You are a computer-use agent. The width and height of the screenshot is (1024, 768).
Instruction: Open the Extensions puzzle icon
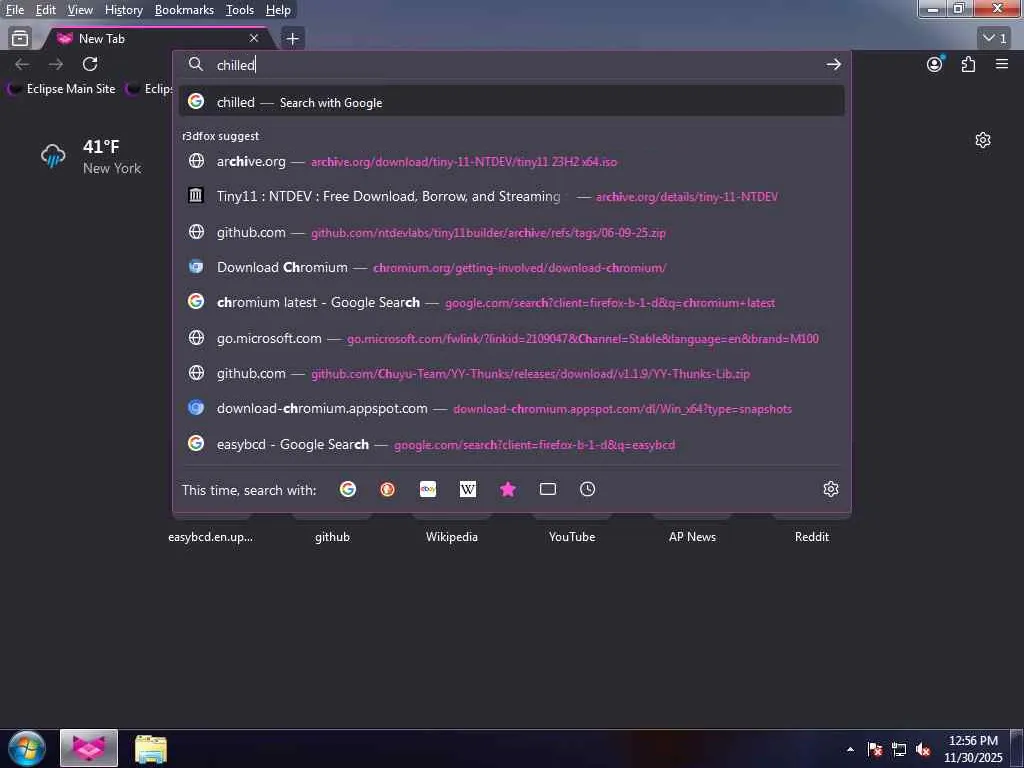point(968,64)
